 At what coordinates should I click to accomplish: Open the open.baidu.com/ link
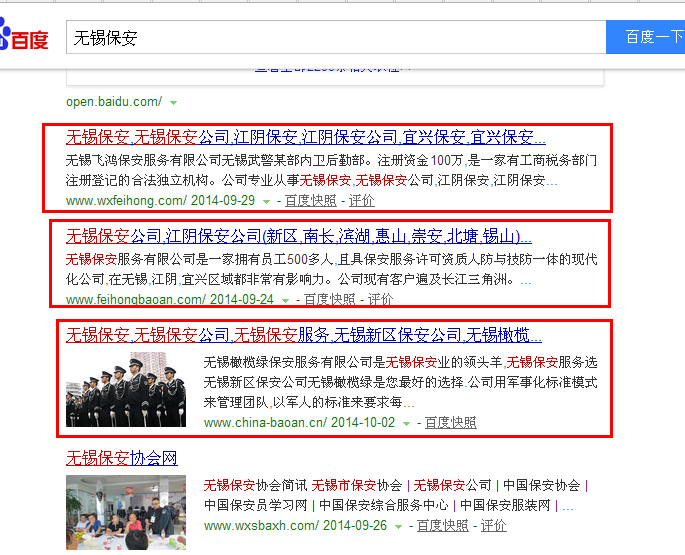point(114,102)
